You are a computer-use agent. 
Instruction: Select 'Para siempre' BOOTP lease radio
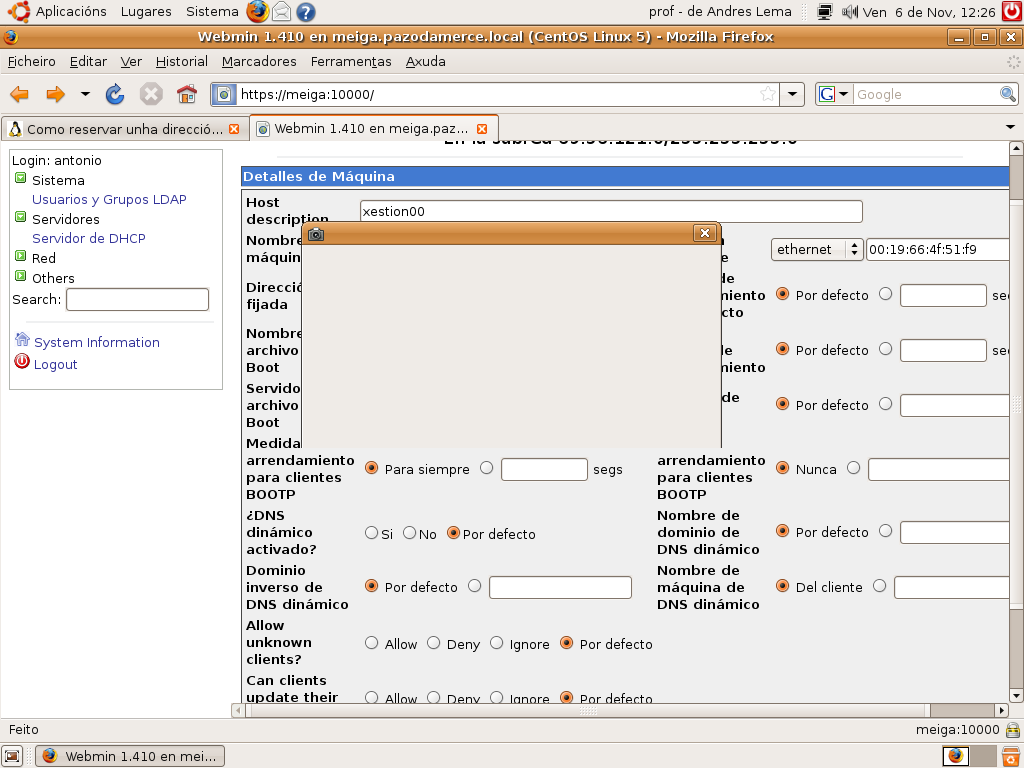372,468
